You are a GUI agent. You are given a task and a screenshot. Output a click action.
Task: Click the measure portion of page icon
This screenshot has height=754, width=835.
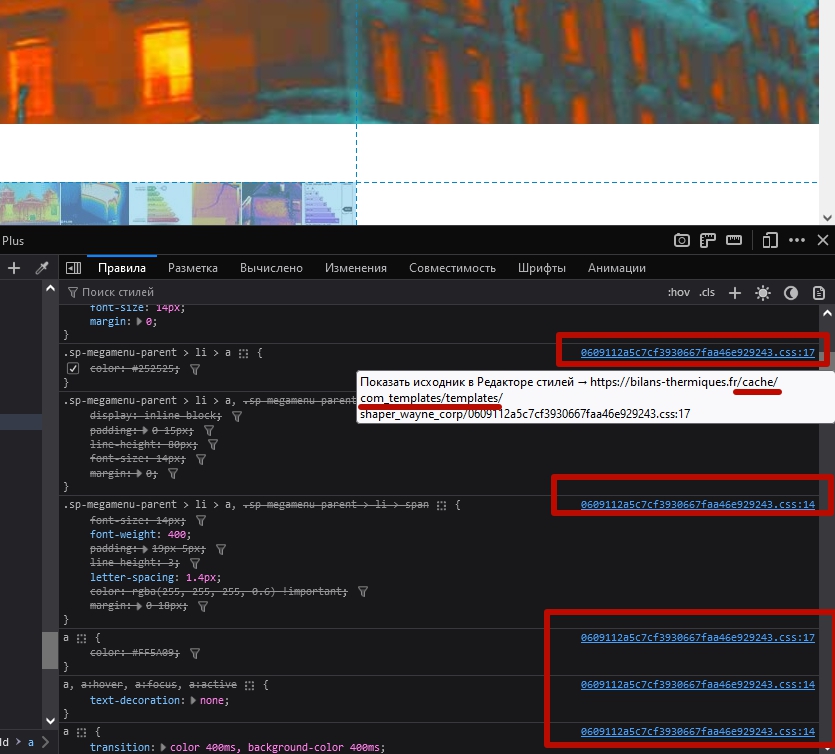733,240
